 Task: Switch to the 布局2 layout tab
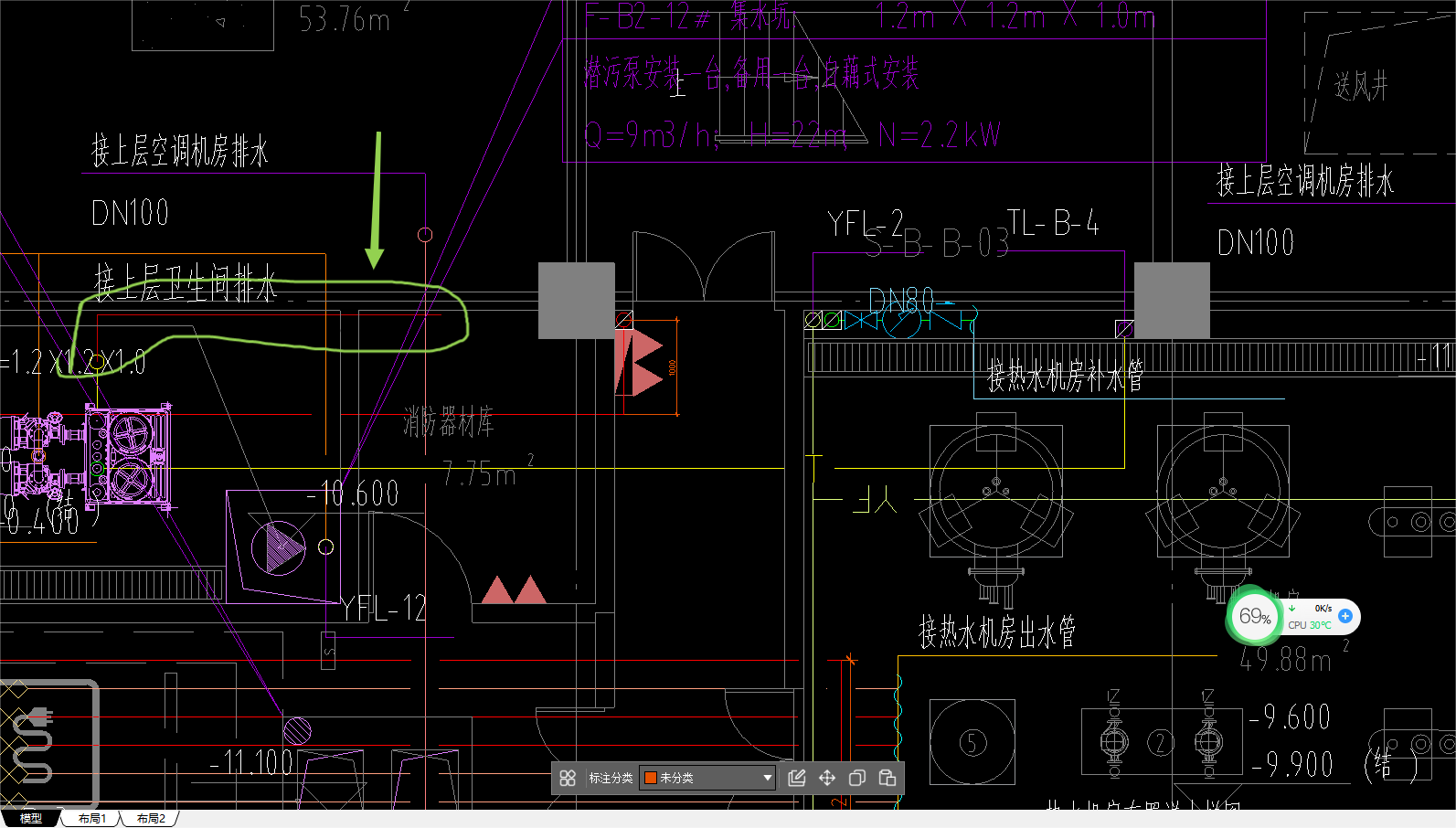click(x=151, y=818)
